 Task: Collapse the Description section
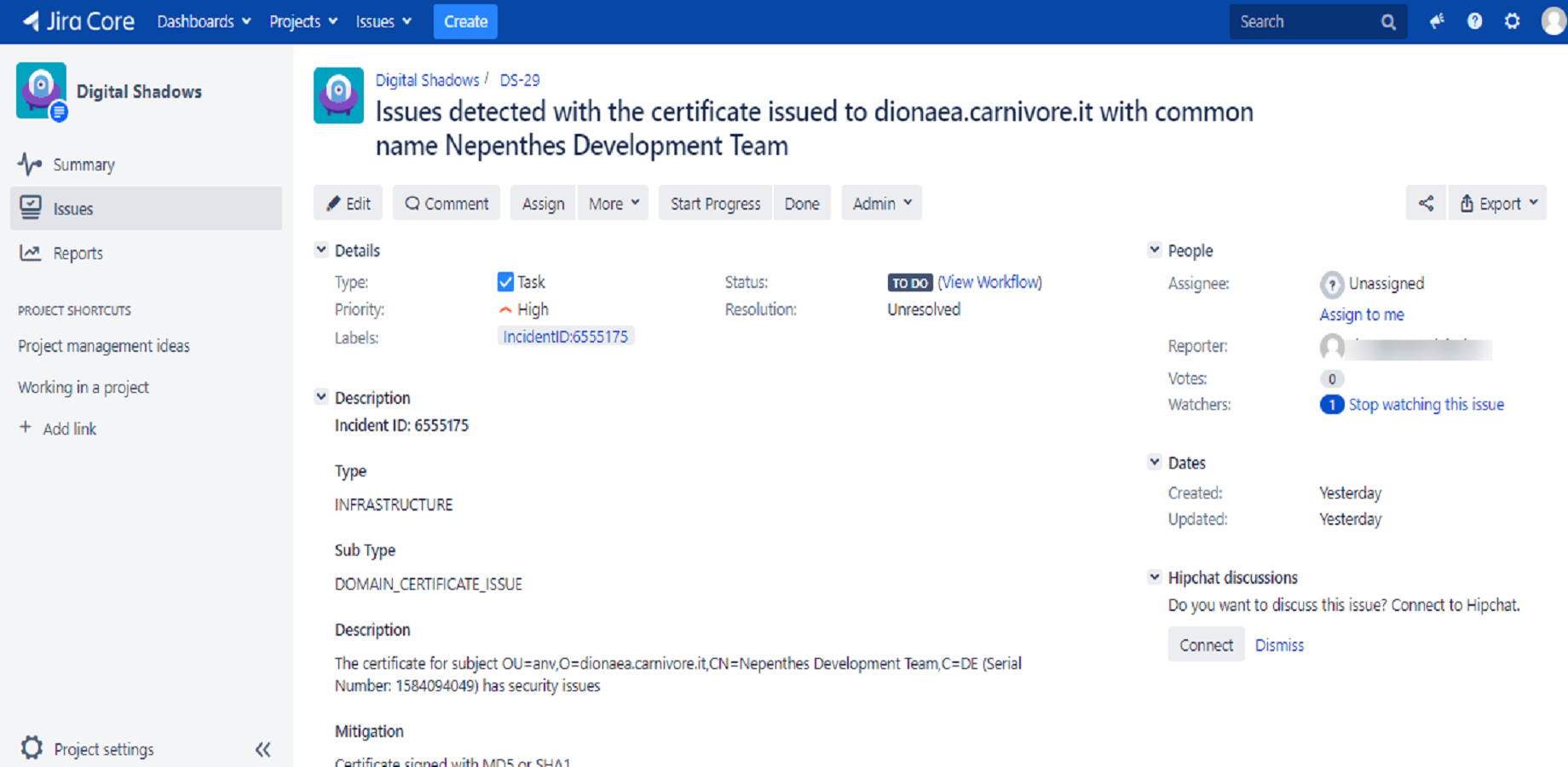pyautogui.click(x=321, y=397)
